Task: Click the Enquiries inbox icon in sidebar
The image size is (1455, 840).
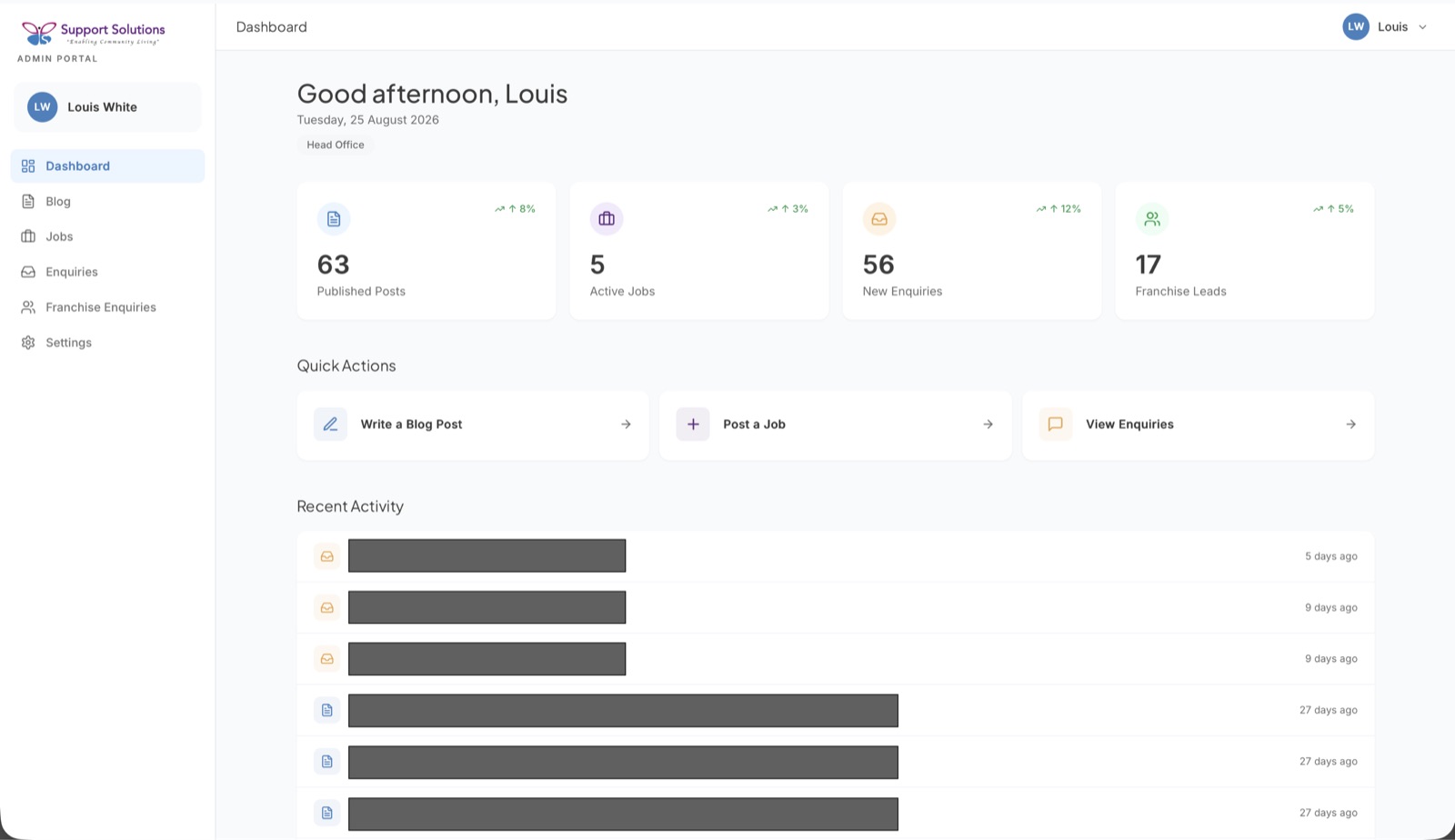Action: [28, 272]
